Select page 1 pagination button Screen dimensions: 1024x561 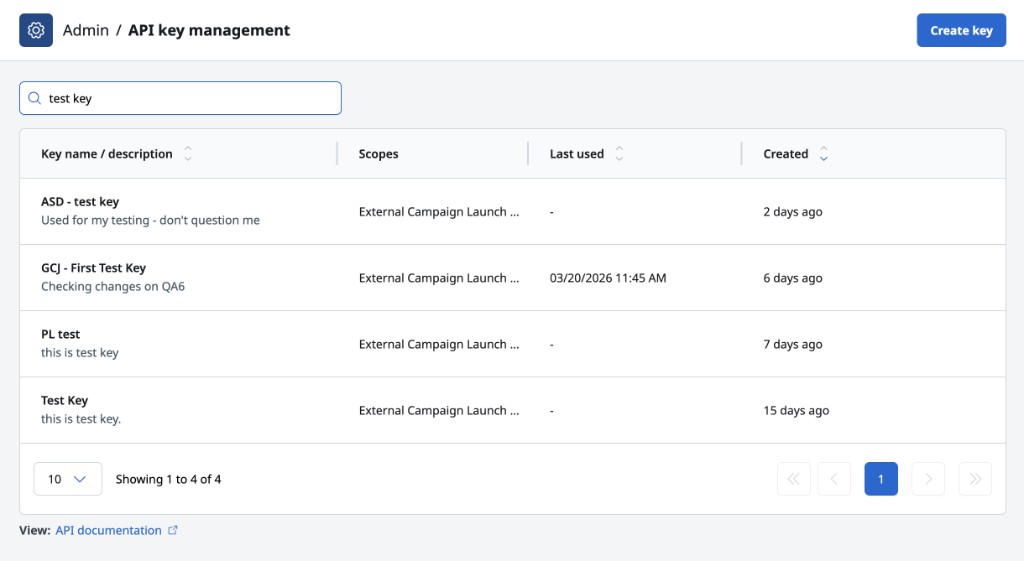click(x=881, y=479)
